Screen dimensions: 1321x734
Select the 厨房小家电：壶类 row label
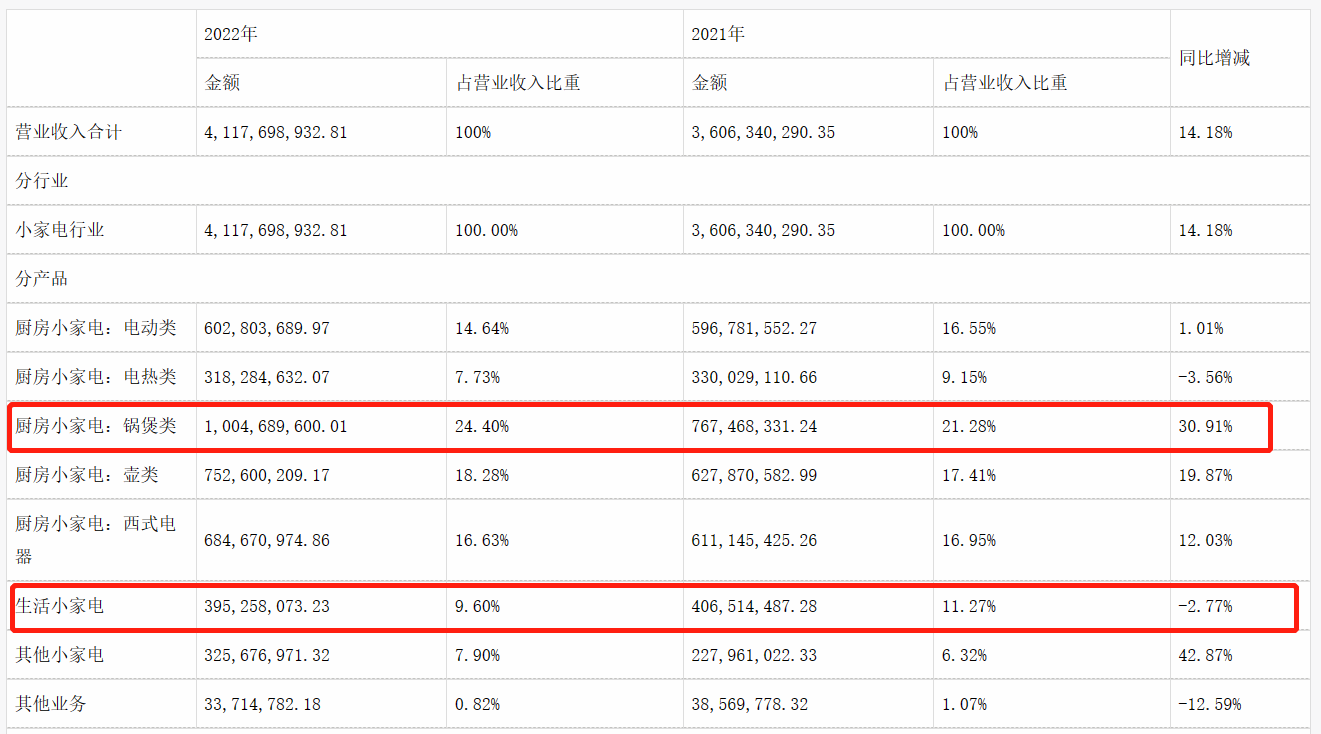pos(87,475)
